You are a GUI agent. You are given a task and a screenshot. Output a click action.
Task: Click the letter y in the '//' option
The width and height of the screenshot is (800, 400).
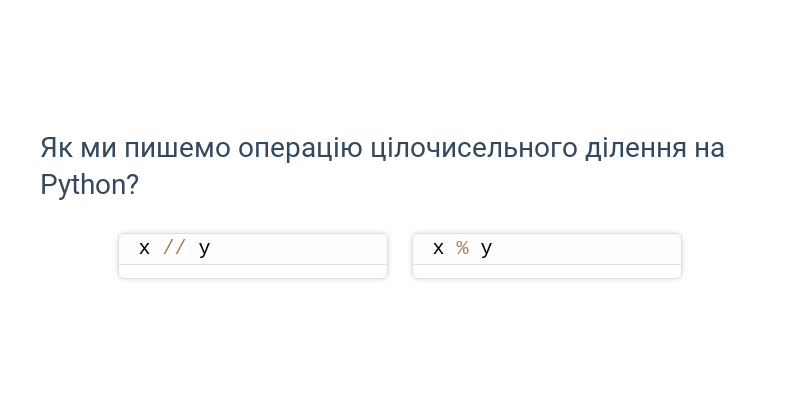204,249
